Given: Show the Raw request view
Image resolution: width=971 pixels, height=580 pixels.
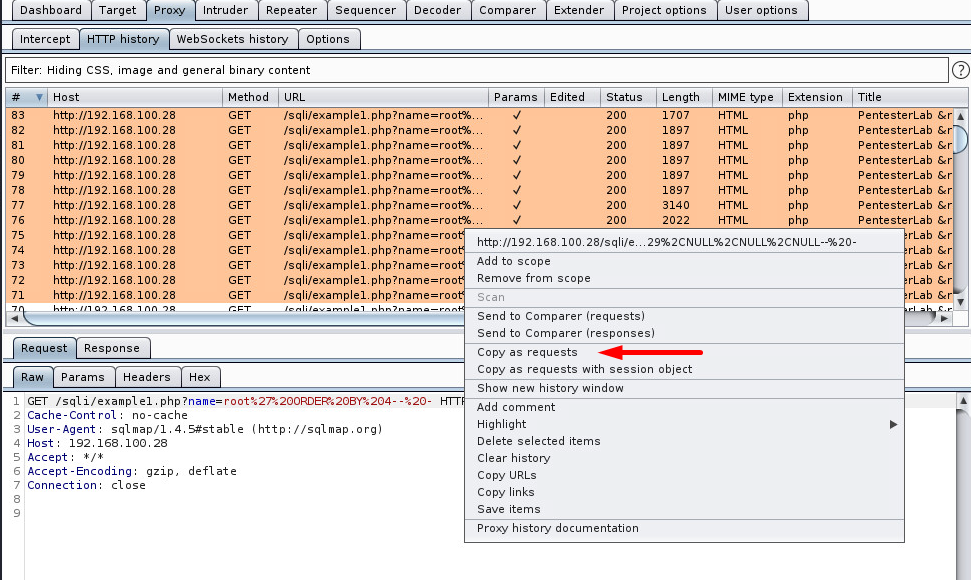Looking at the screenshot, I should pyautogui.click(x=33, y=377).
